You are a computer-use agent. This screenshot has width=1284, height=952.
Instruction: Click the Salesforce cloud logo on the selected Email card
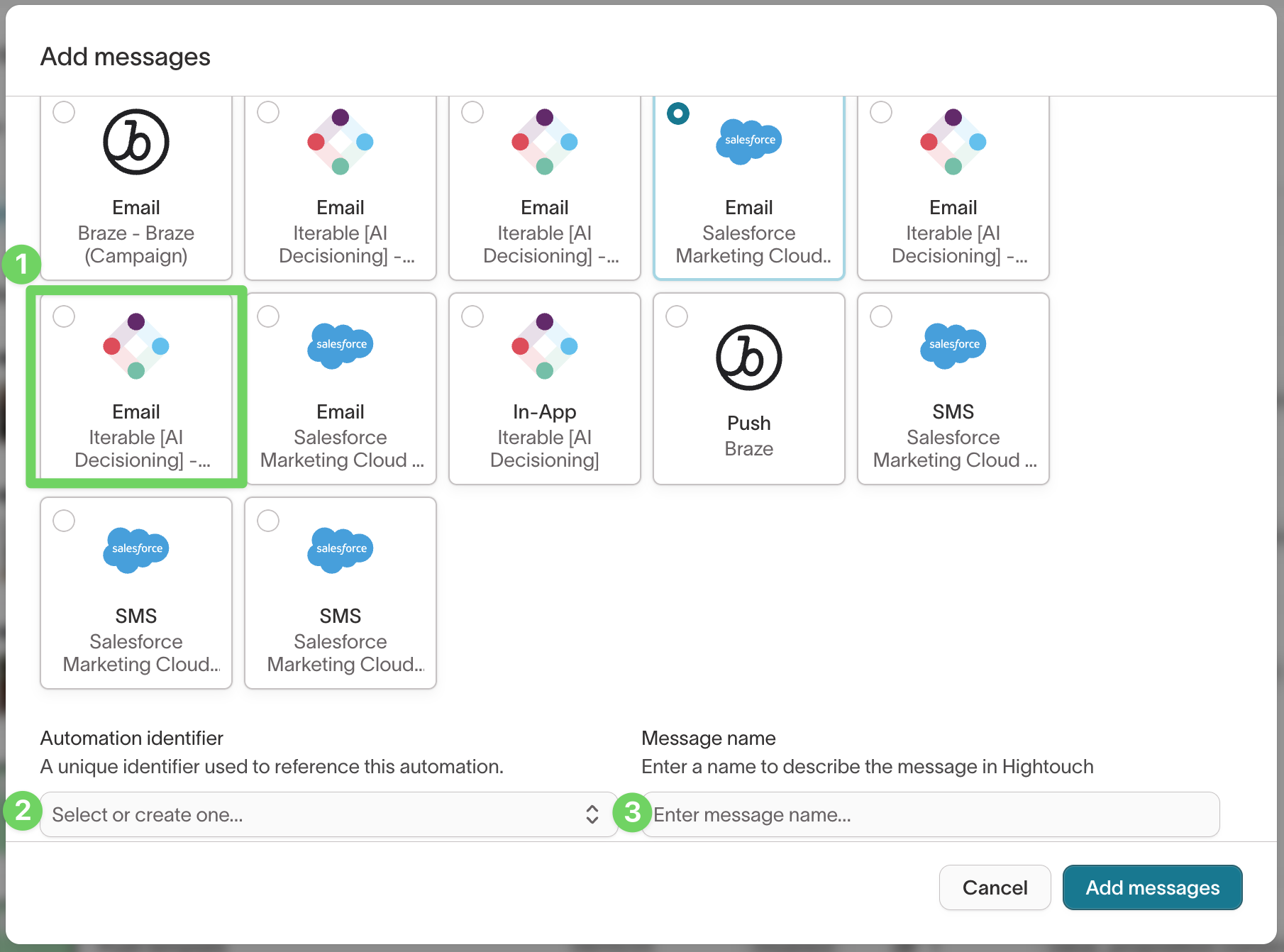click(748, 141)
